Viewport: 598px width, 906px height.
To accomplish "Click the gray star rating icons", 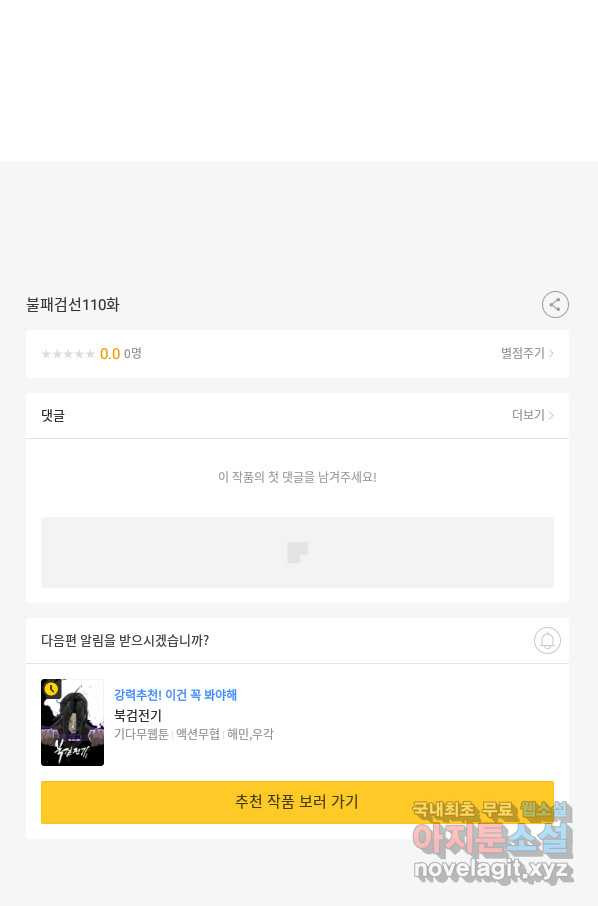I will [68, 354].
